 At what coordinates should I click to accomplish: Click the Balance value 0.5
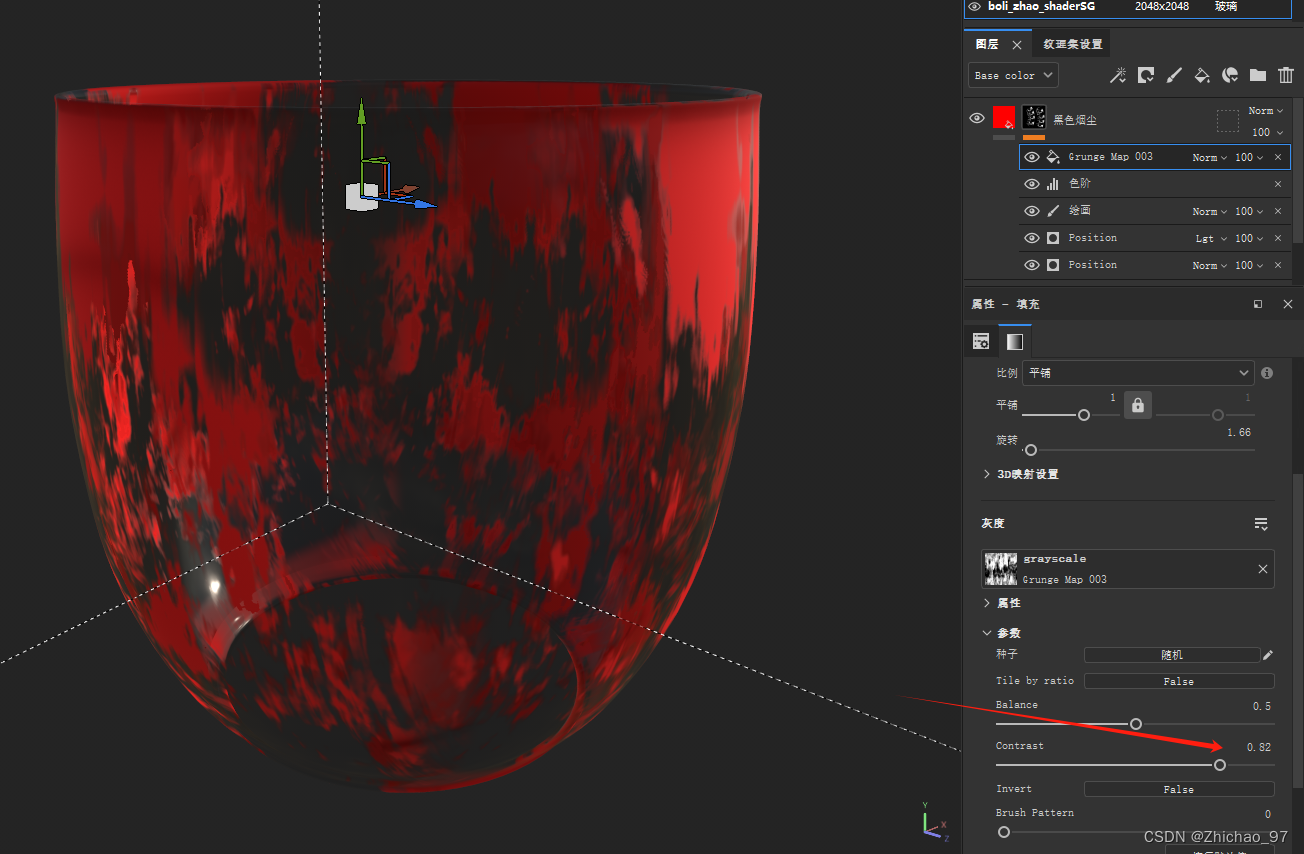coord(1262,706)
